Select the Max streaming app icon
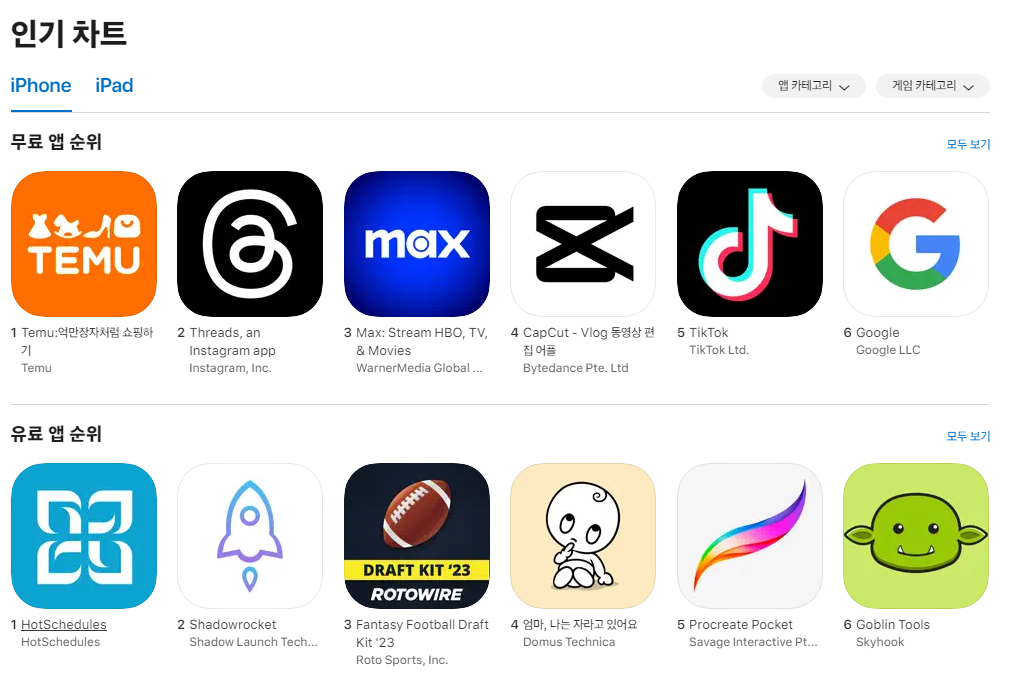This screenshot has height=673, width=1010. (x=417, y=243)
